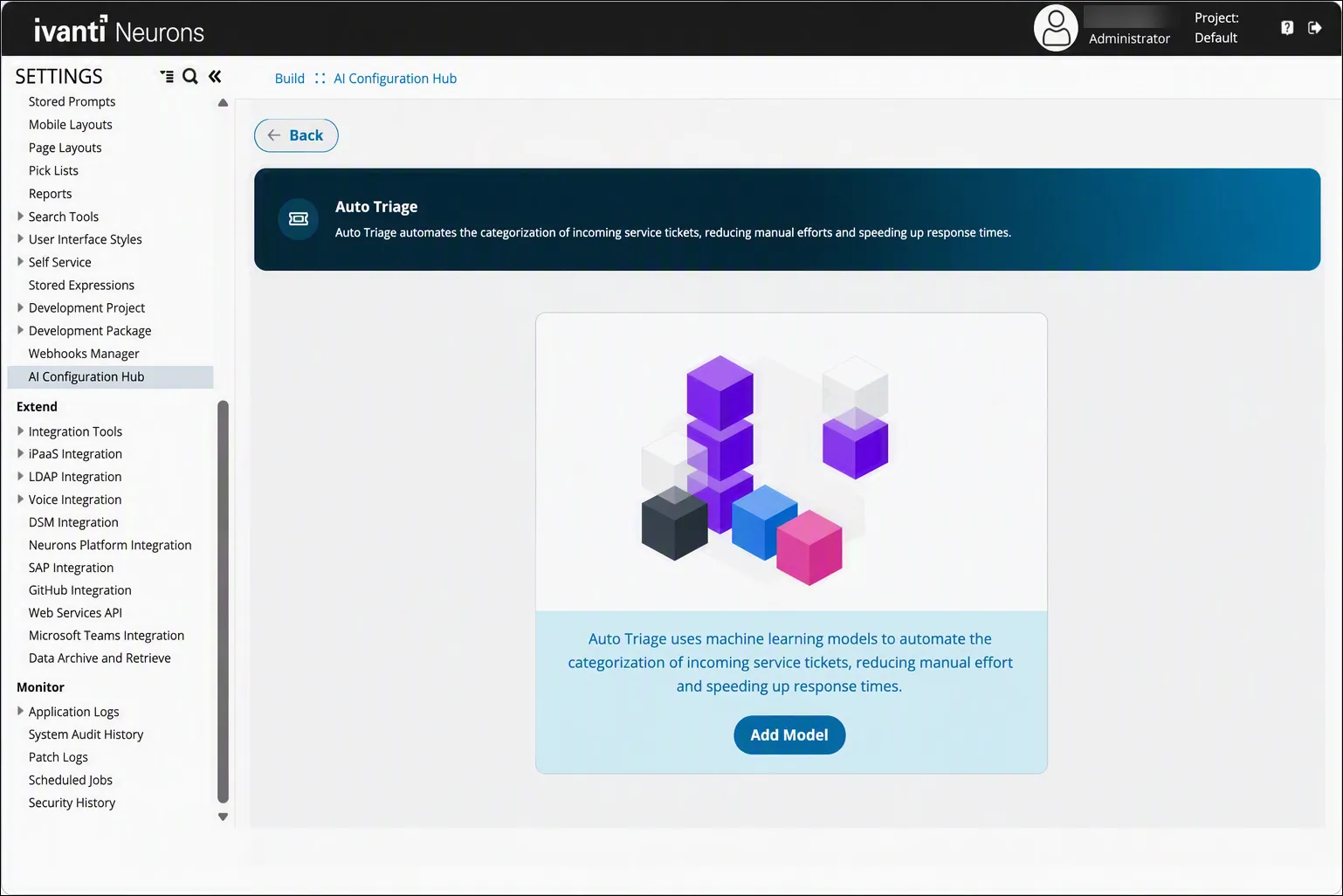Collapse the Settings sidebar with double-chevron icon

click(215, 77)
